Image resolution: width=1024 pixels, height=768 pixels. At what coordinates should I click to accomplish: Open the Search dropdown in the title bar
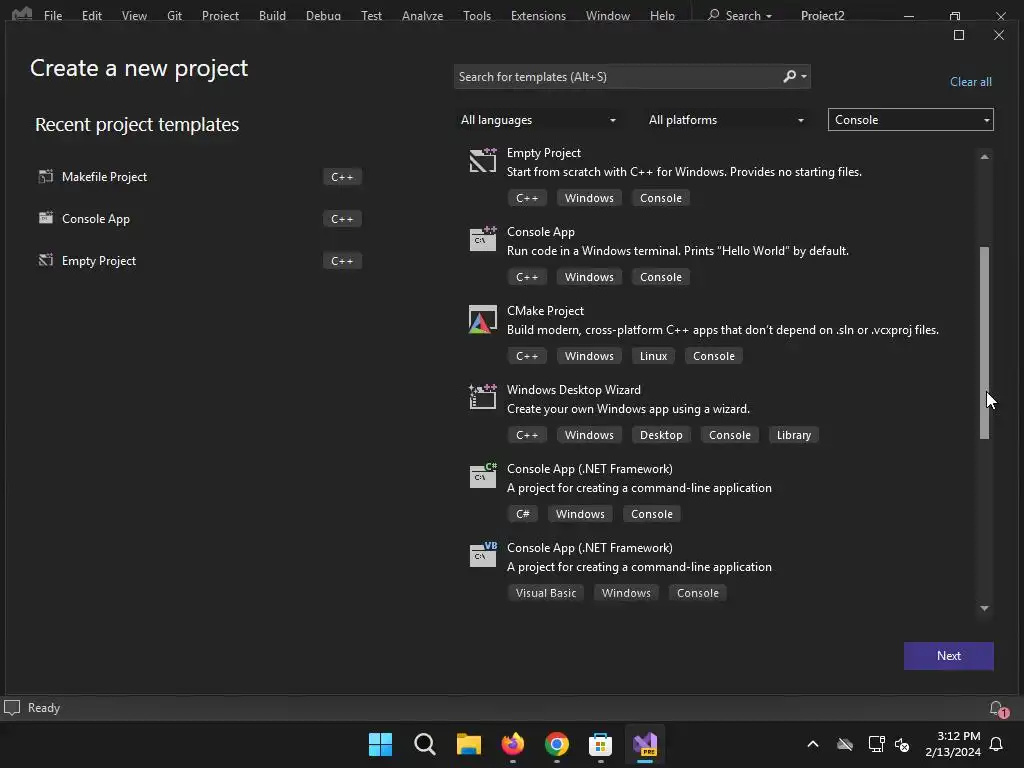(740, 15)
